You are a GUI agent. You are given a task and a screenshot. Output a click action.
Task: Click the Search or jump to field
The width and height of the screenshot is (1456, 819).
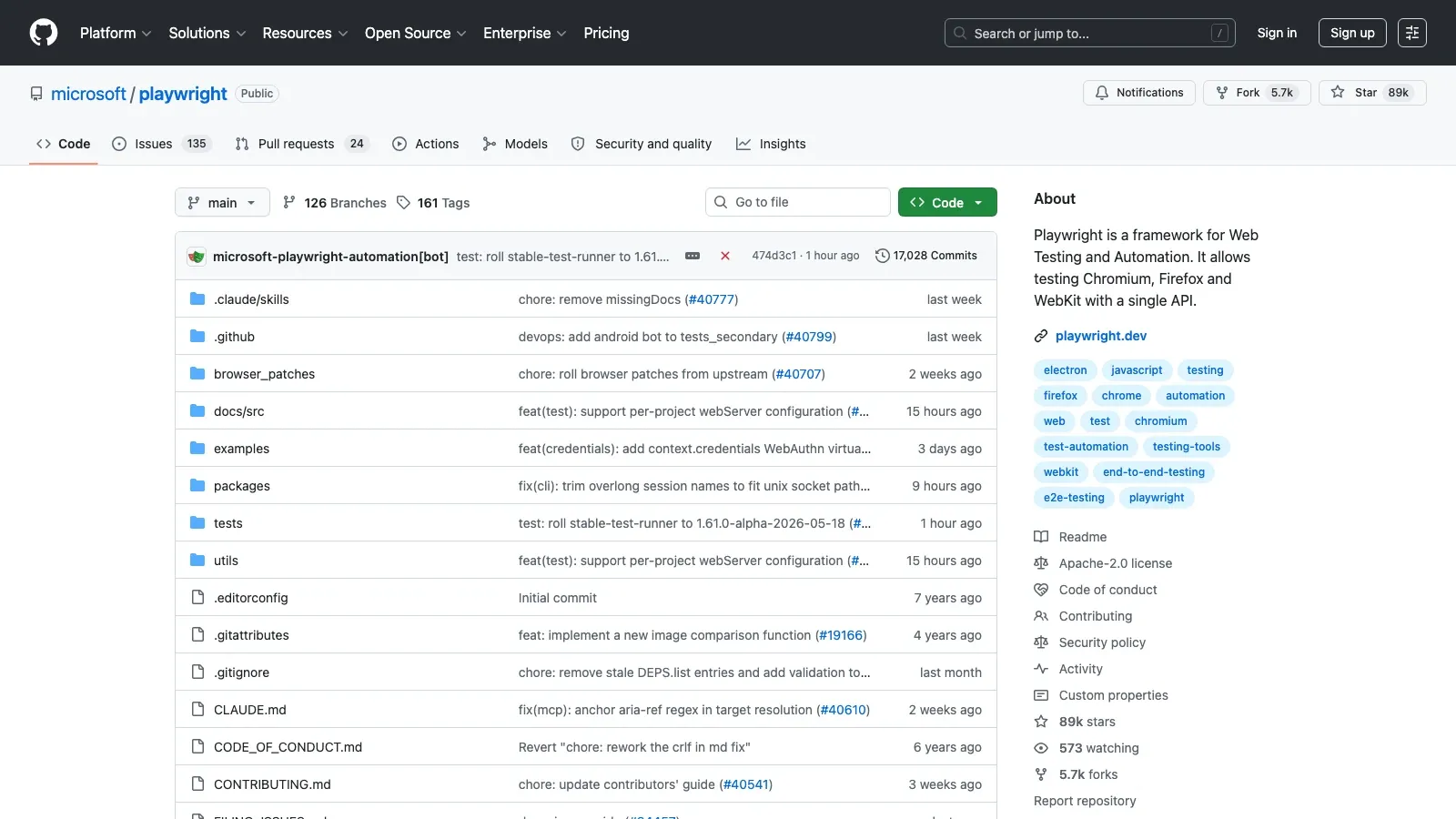[x=1089, y=33]
